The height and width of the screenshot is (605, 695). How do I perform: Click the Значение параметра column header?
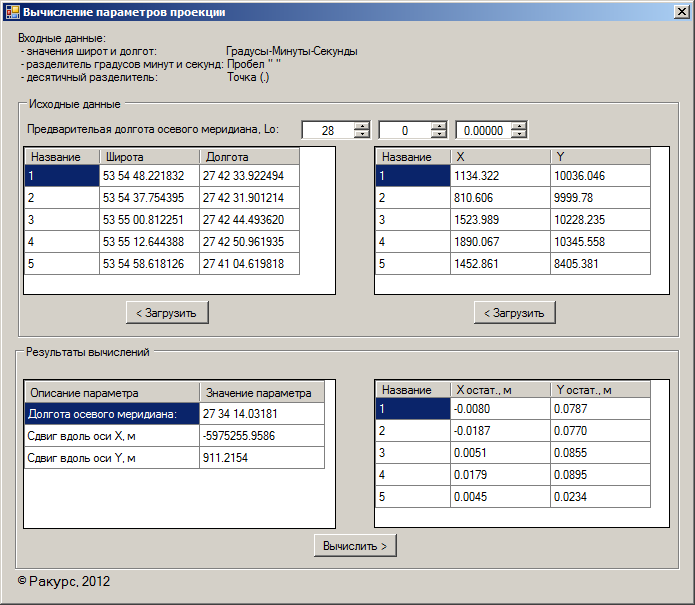click(260, 393)
